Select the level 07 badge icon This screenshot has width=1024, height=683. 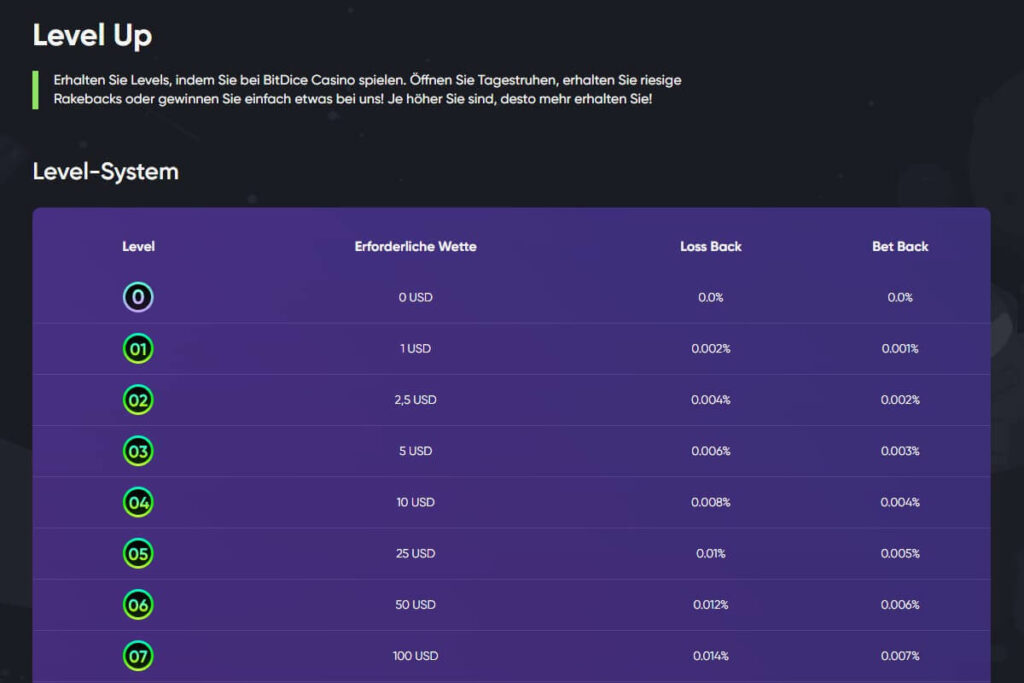coord(138,656)
